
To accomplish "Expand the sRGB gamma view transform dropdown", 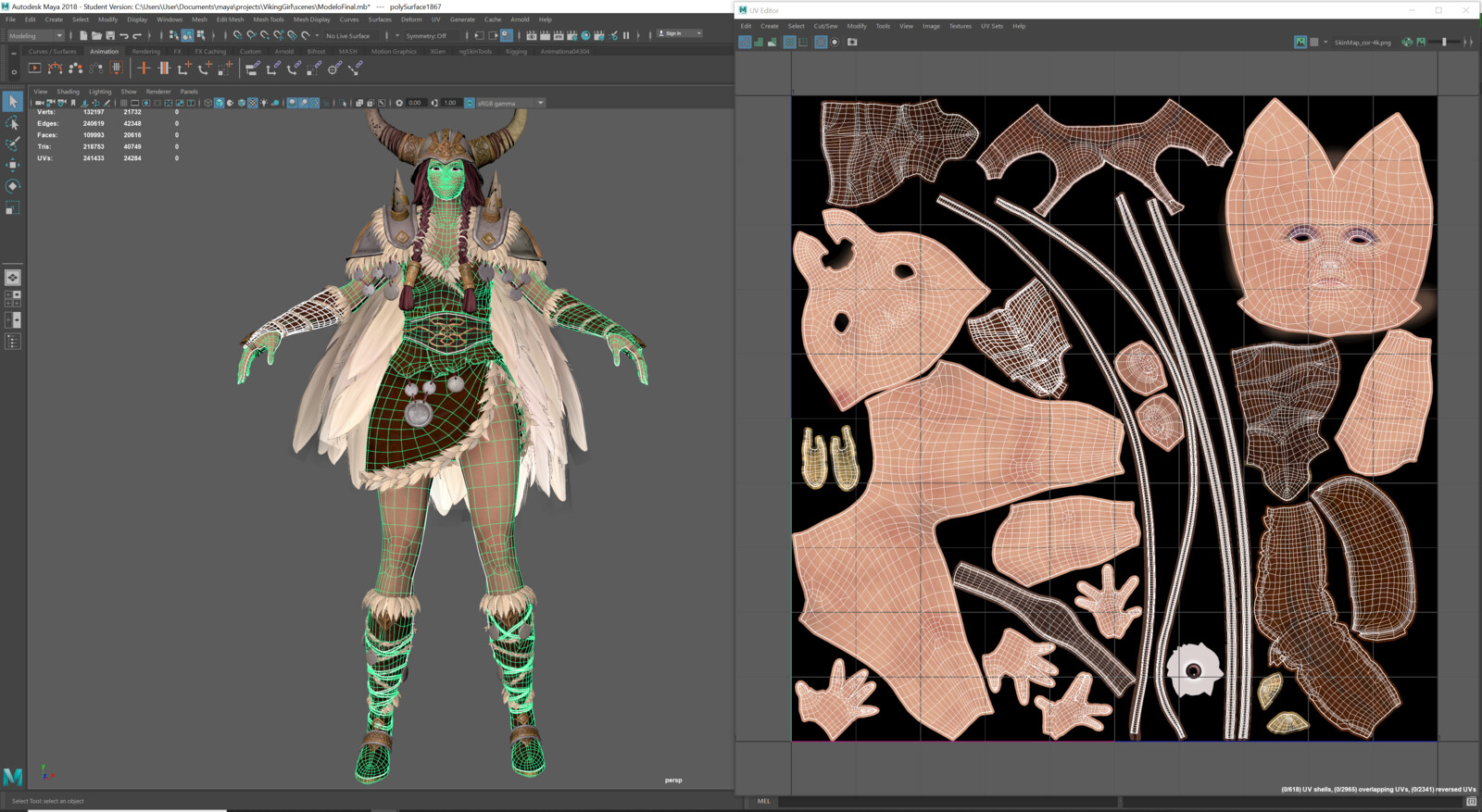I will coord(540,103).
